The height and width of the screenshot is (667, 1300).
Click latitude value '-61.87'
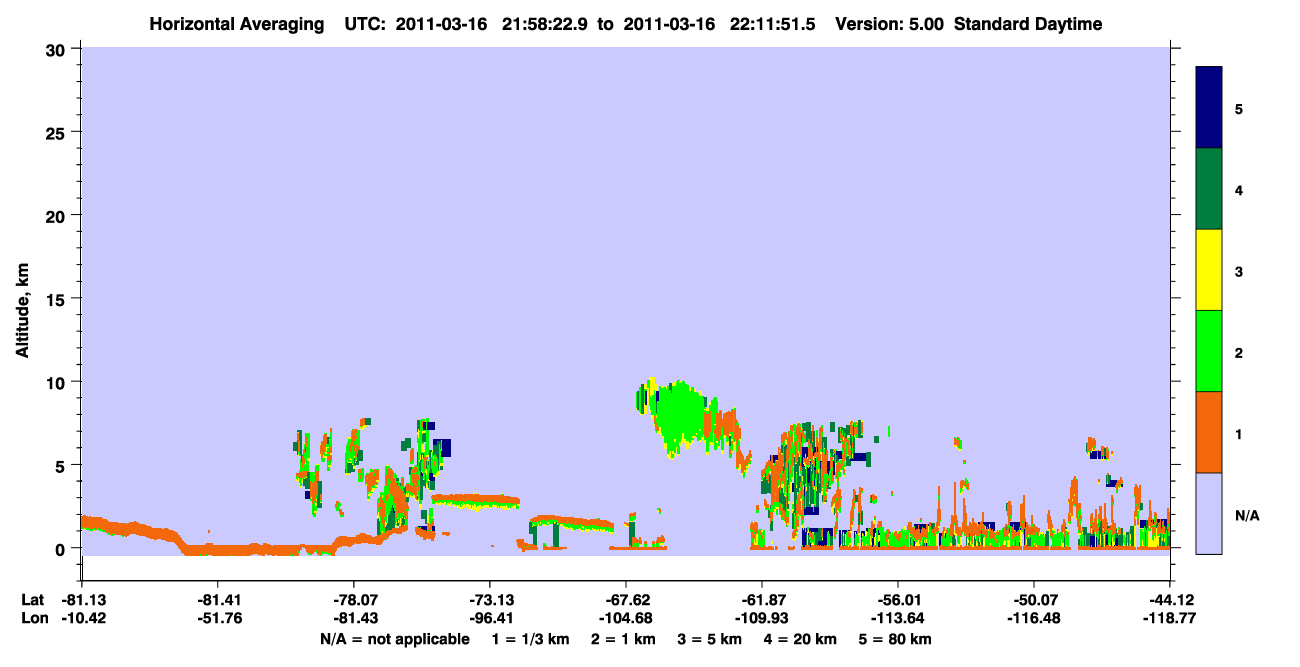[762, 600]
